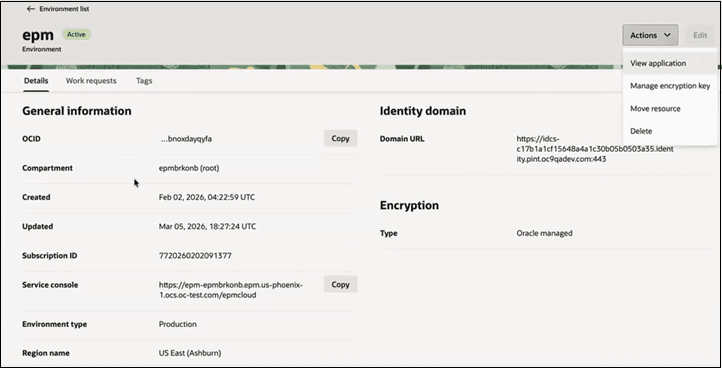Open the Tags tab
This screenshot has width=722, height=368.
(x=144, y=81)
